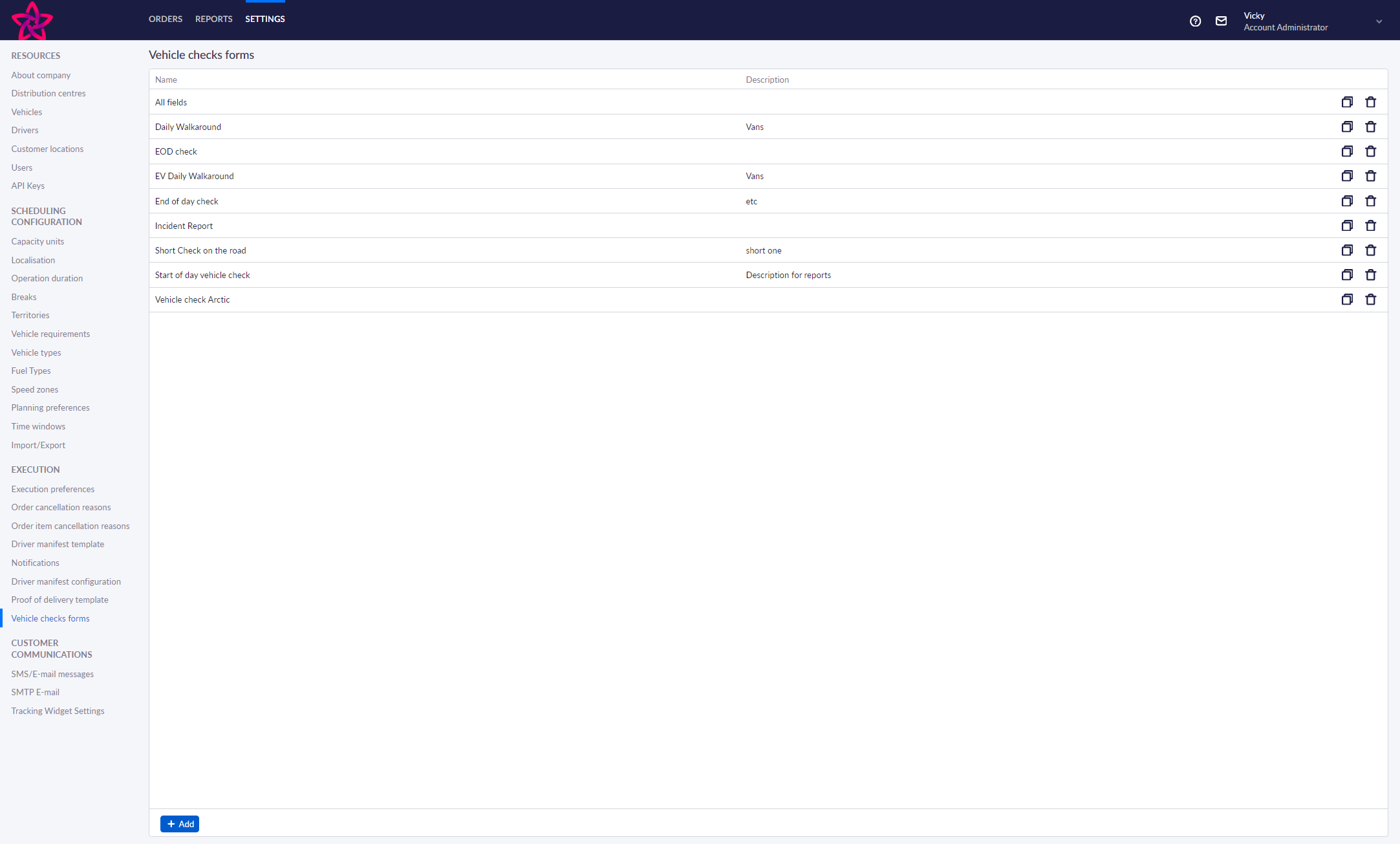Open Operation duration settings
The height and width of the screenshot is (844, 1400).
point(47,278)
